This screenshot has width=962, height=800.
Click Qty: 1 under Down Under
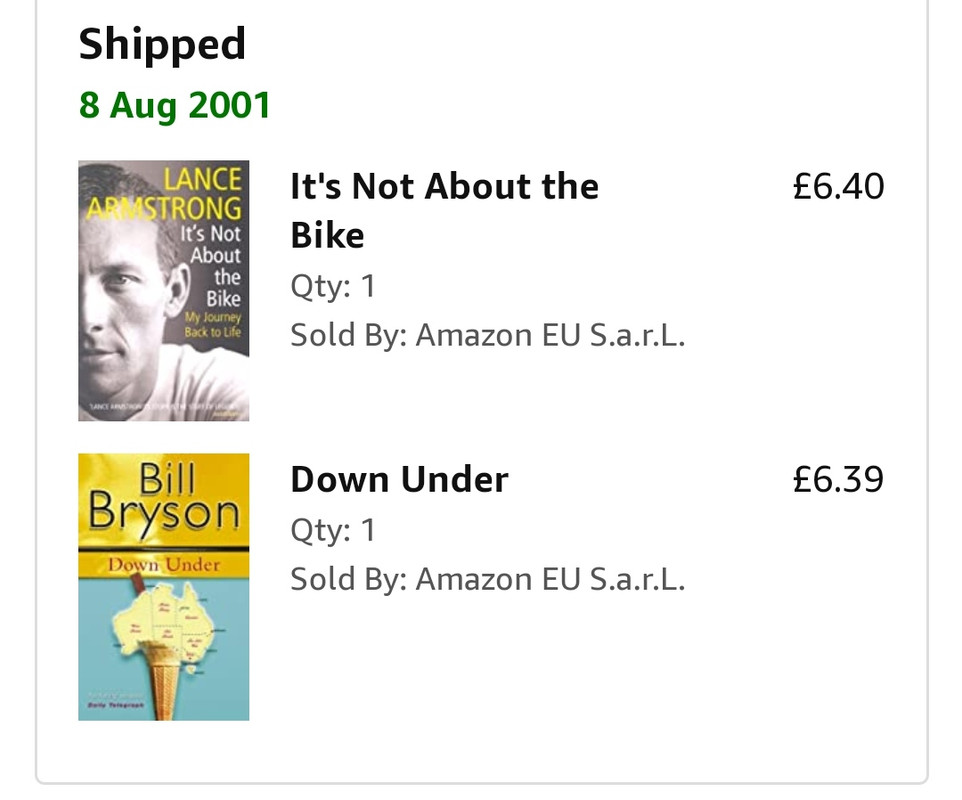click(x=332, y=530)
